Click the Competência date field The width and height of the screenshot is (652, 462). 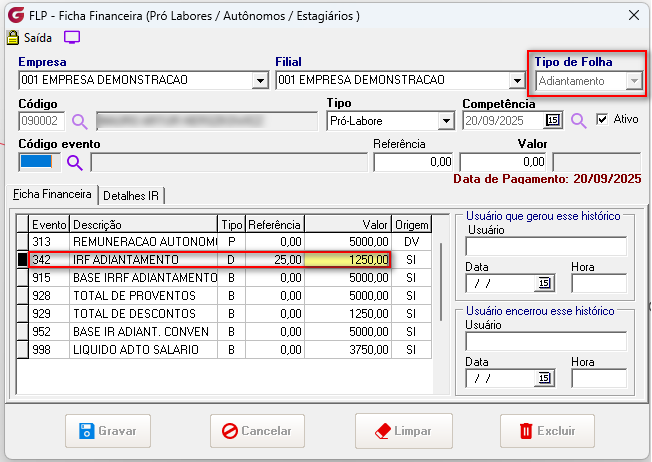pyautogui.click(x=504, y=121)
